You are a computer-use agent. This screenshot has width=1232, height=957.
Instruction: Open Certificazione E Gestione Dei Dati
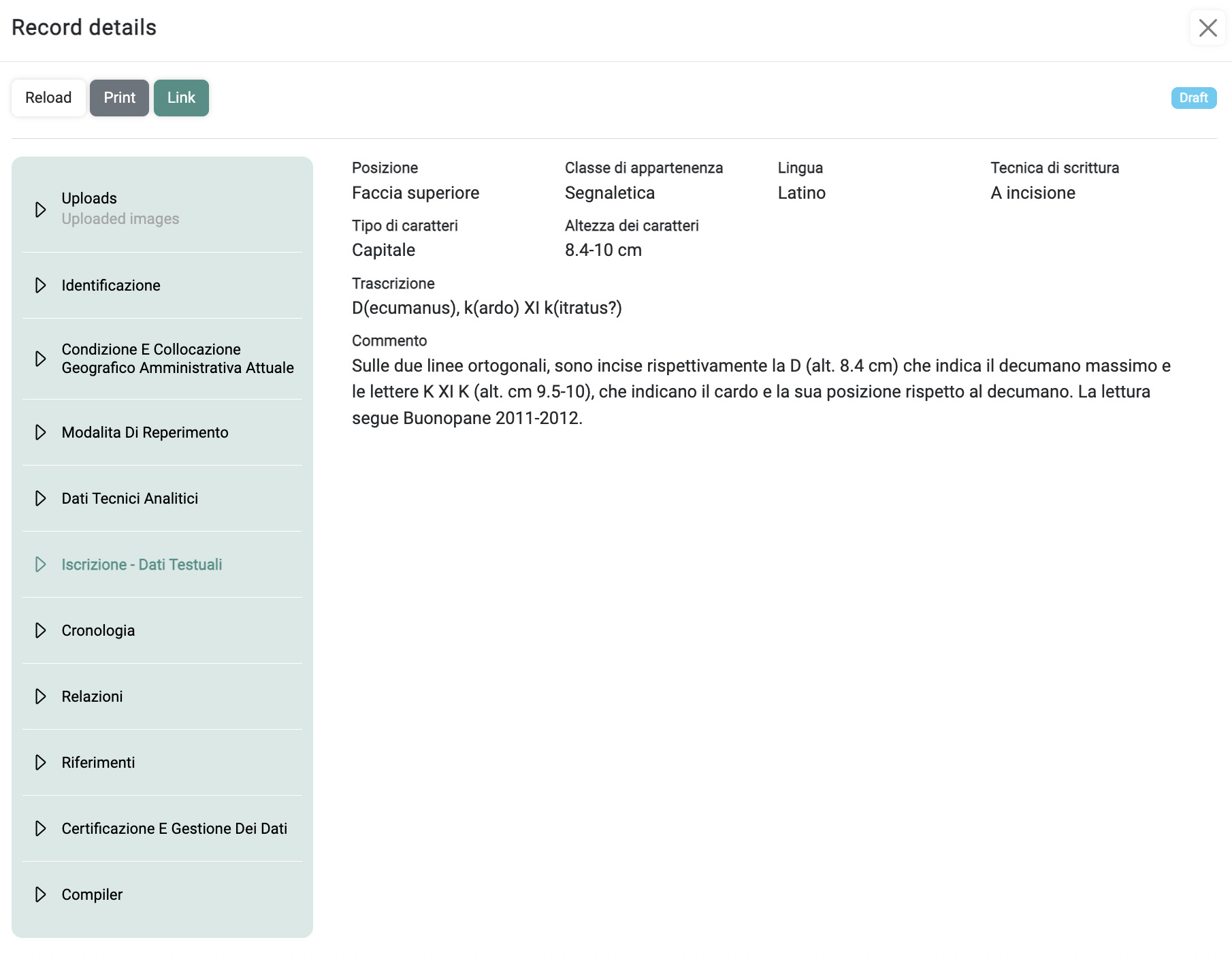pyautogui.click(x=174, y=828)
